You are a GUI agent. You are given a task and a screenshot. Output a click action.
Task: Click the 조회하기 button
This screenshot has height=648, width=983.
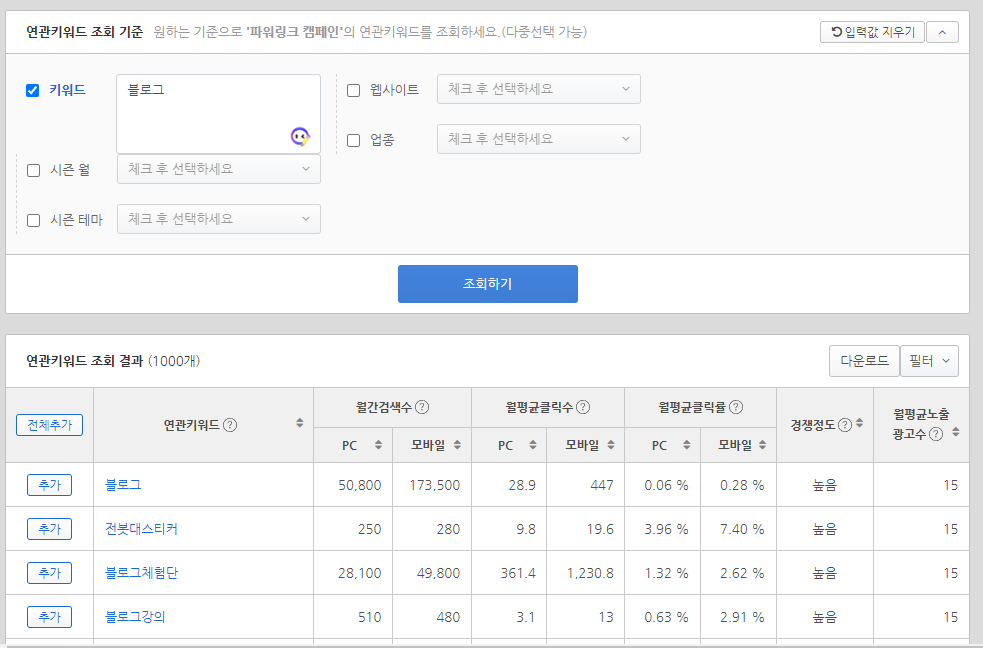(487, 283)
